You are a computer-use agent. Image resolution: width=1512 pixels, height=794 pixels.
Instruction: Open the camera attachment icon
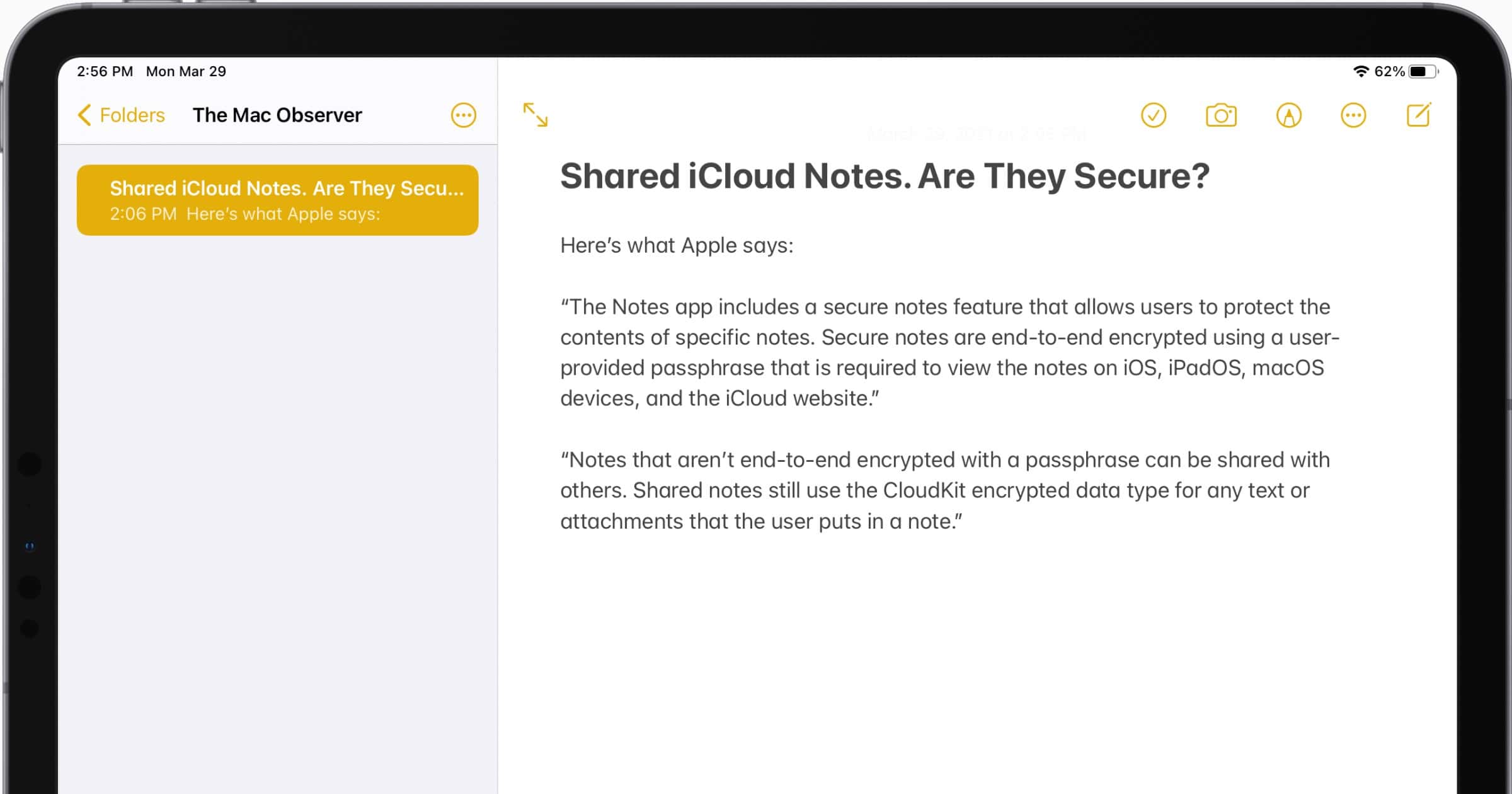pos(1222,115)
